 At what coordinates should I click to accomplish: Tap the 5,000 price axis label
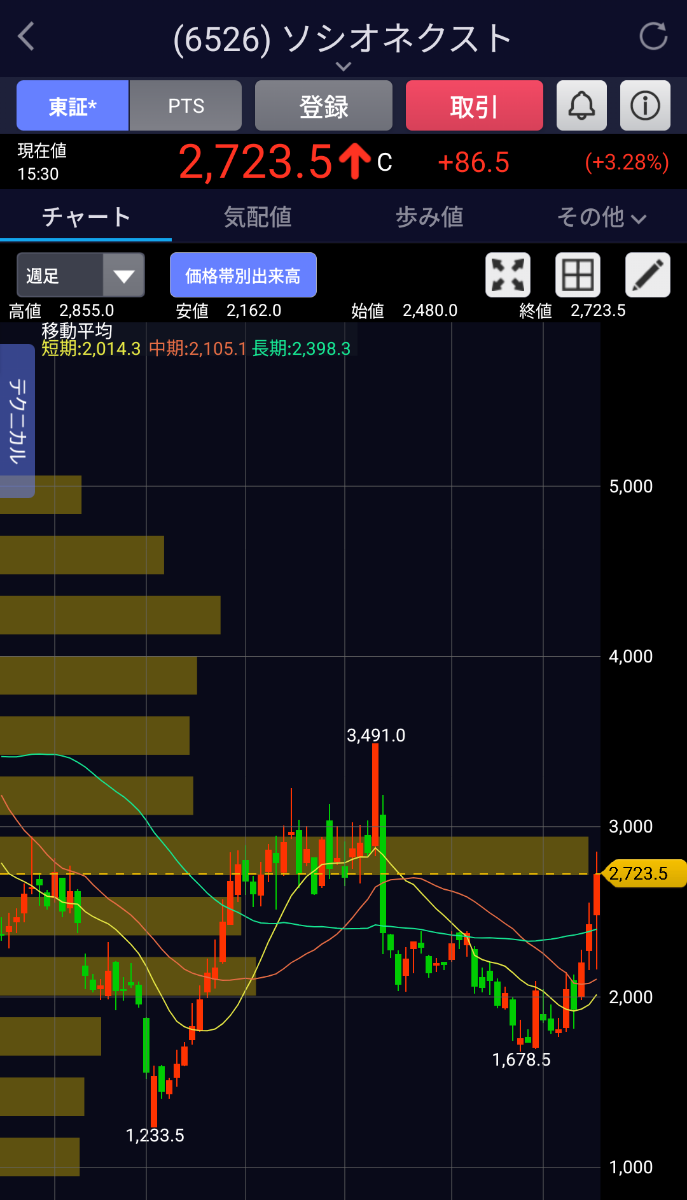631,486
